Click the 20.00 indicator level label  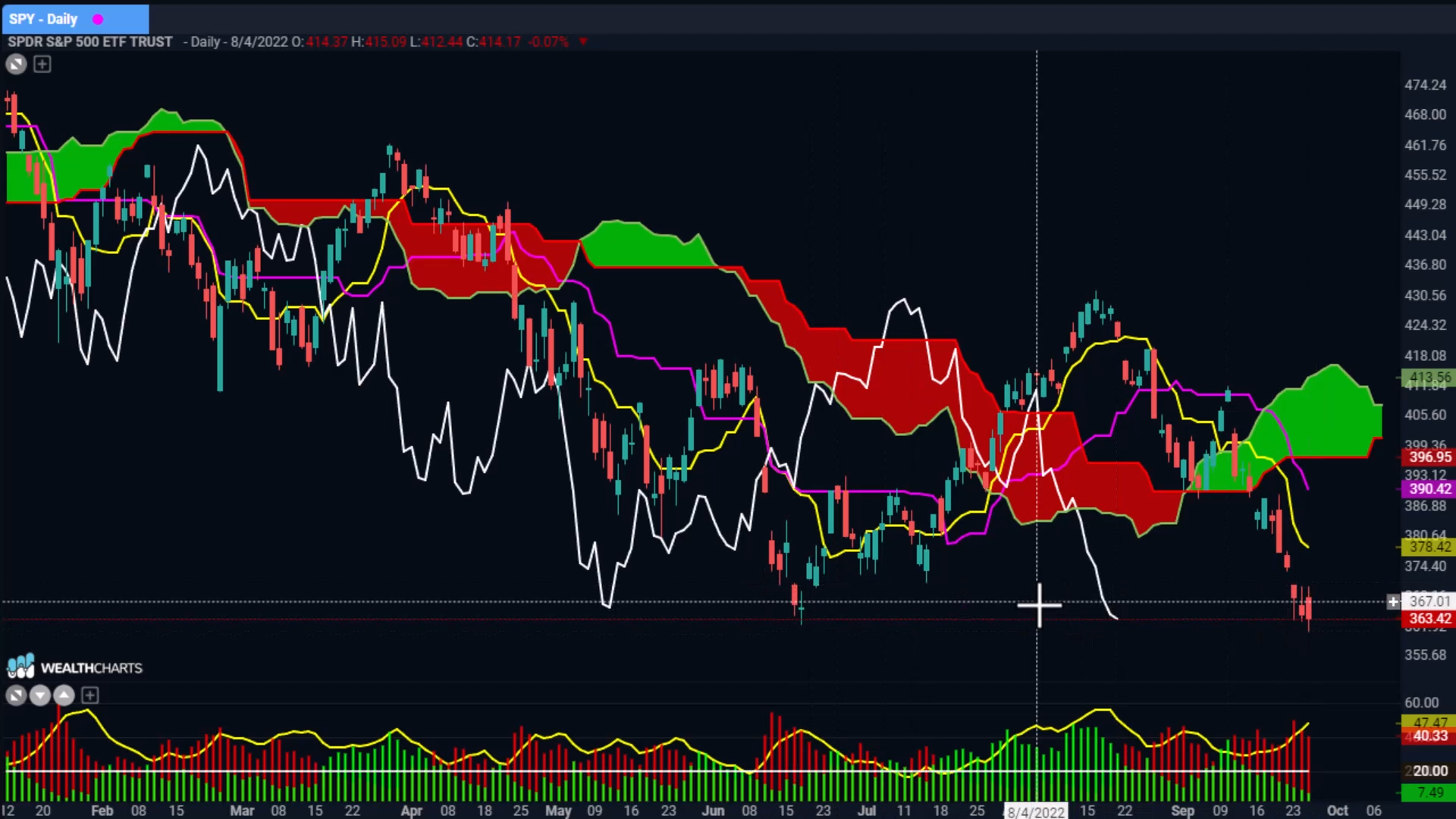coord(1429,770)
